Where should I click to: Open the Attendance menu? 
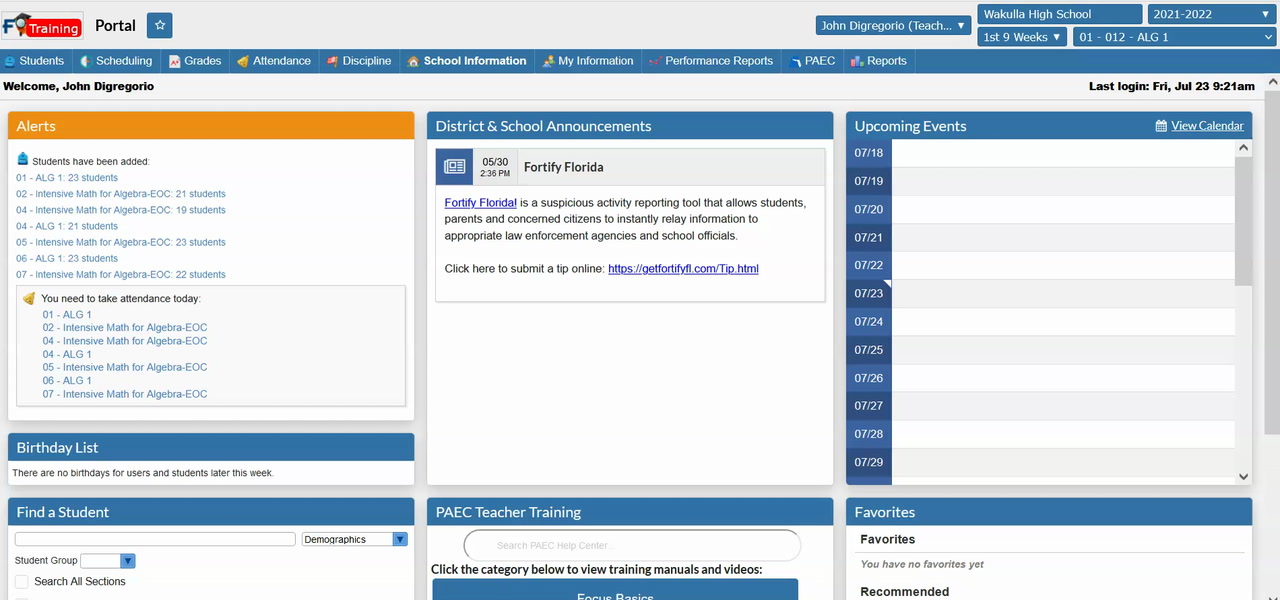click(x=273, y=61)
